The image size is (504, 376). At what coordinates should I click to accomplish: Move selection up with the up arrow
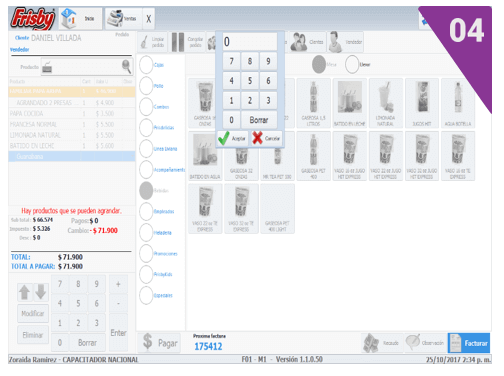click(x=25, y=292)
